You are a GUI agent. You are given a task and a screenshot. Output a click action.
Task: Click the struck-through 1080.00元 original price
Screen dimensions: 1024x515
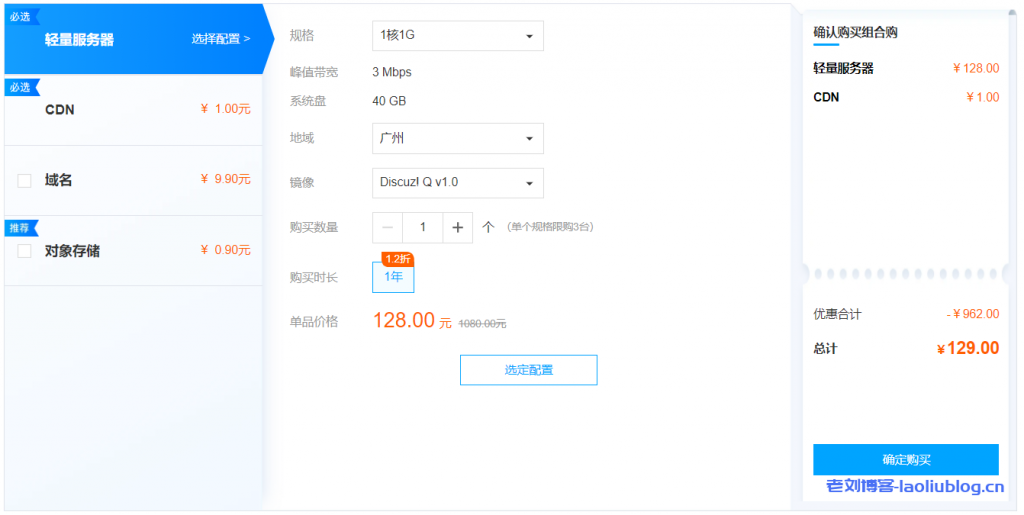coord(482,324)
